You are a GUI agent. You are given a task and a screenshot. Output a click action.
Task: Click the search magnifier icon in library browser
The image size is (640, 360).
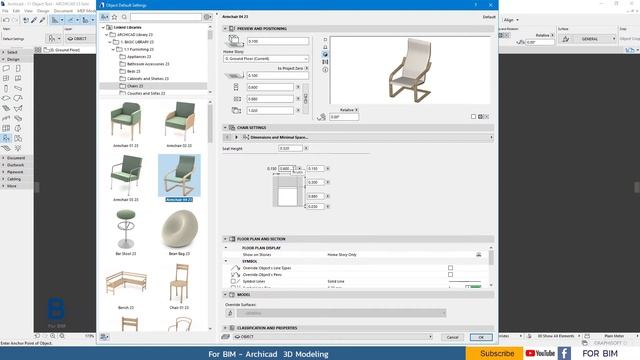coord(124,17)
